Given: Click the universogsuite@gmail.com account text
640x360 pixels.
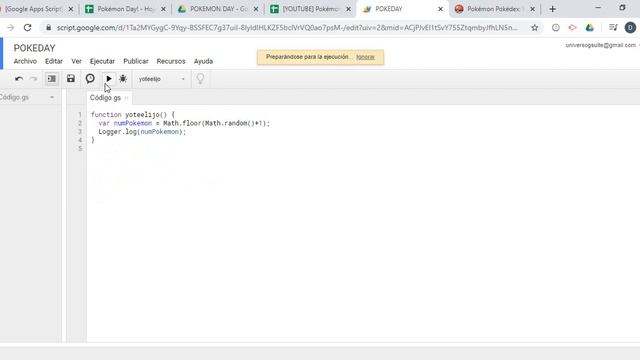Looking at the screenshot, I should pos(600,45).
